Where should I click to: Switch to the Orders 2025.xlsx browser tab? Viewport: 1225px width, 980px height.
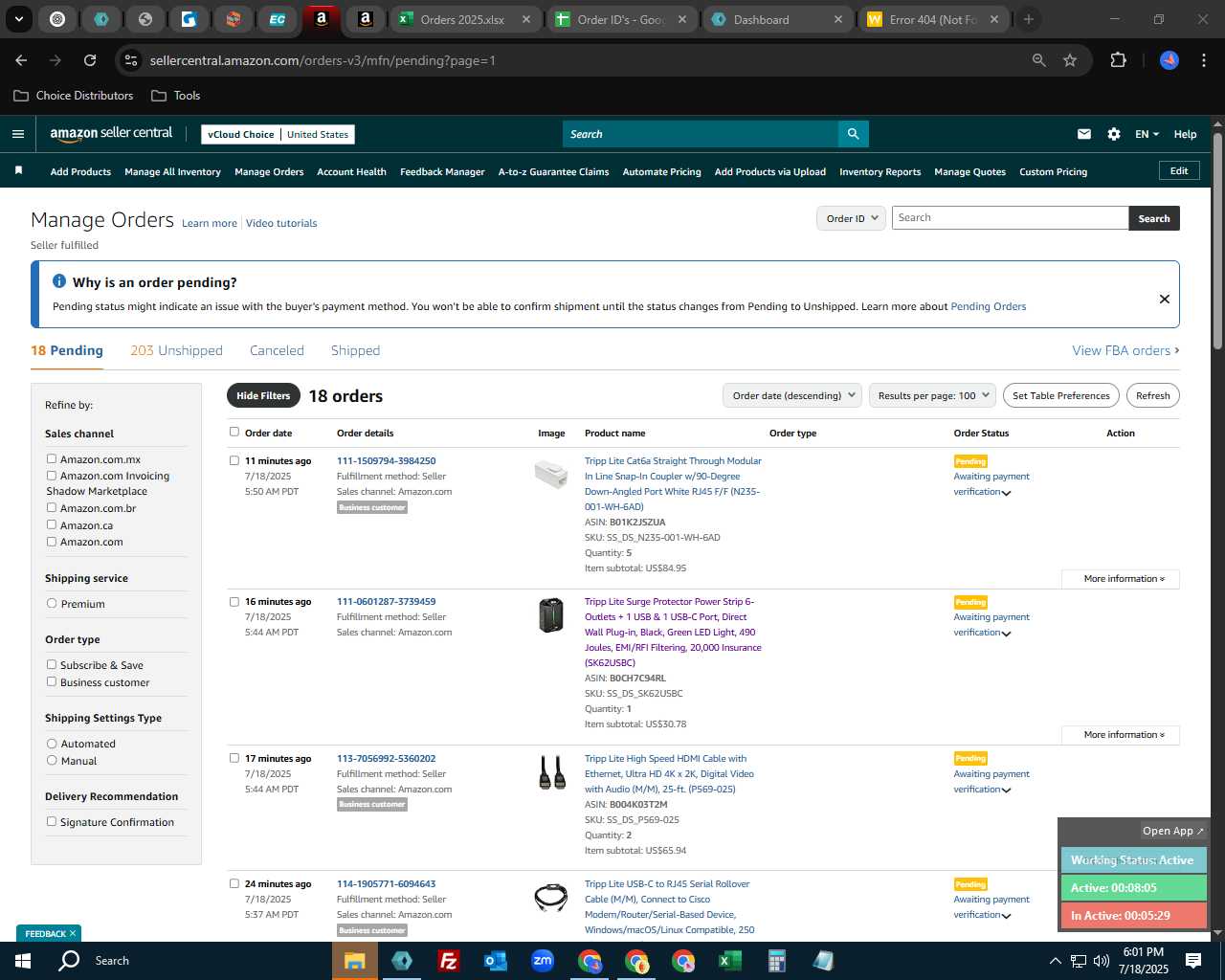pyautogui.click(x=465, y=19)
